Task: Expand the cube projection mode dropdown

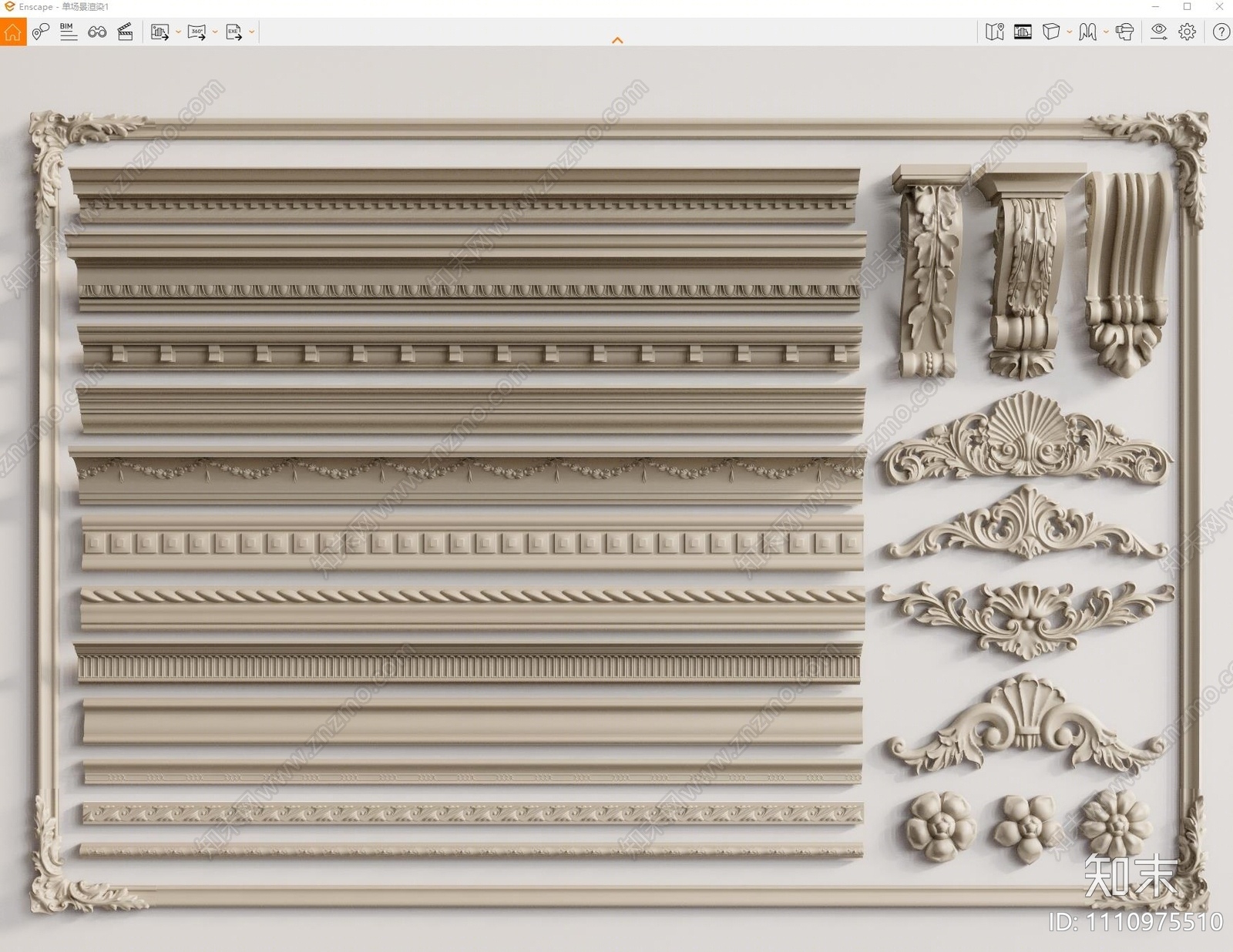Action: click(1070, 32)
